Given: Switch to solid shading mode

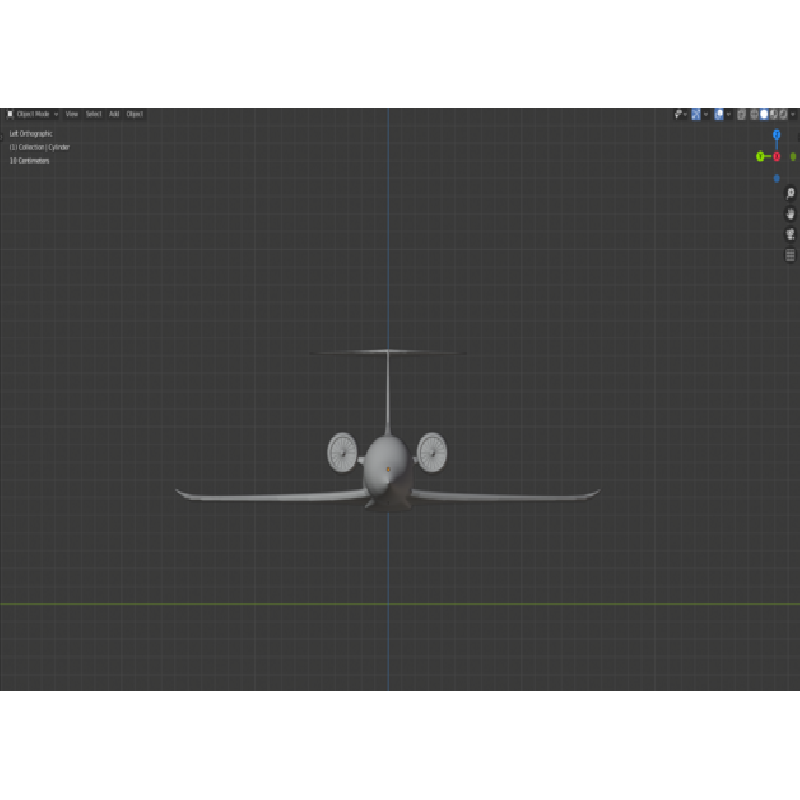Looking at the screenshot, I should click(x=764, y=114).
